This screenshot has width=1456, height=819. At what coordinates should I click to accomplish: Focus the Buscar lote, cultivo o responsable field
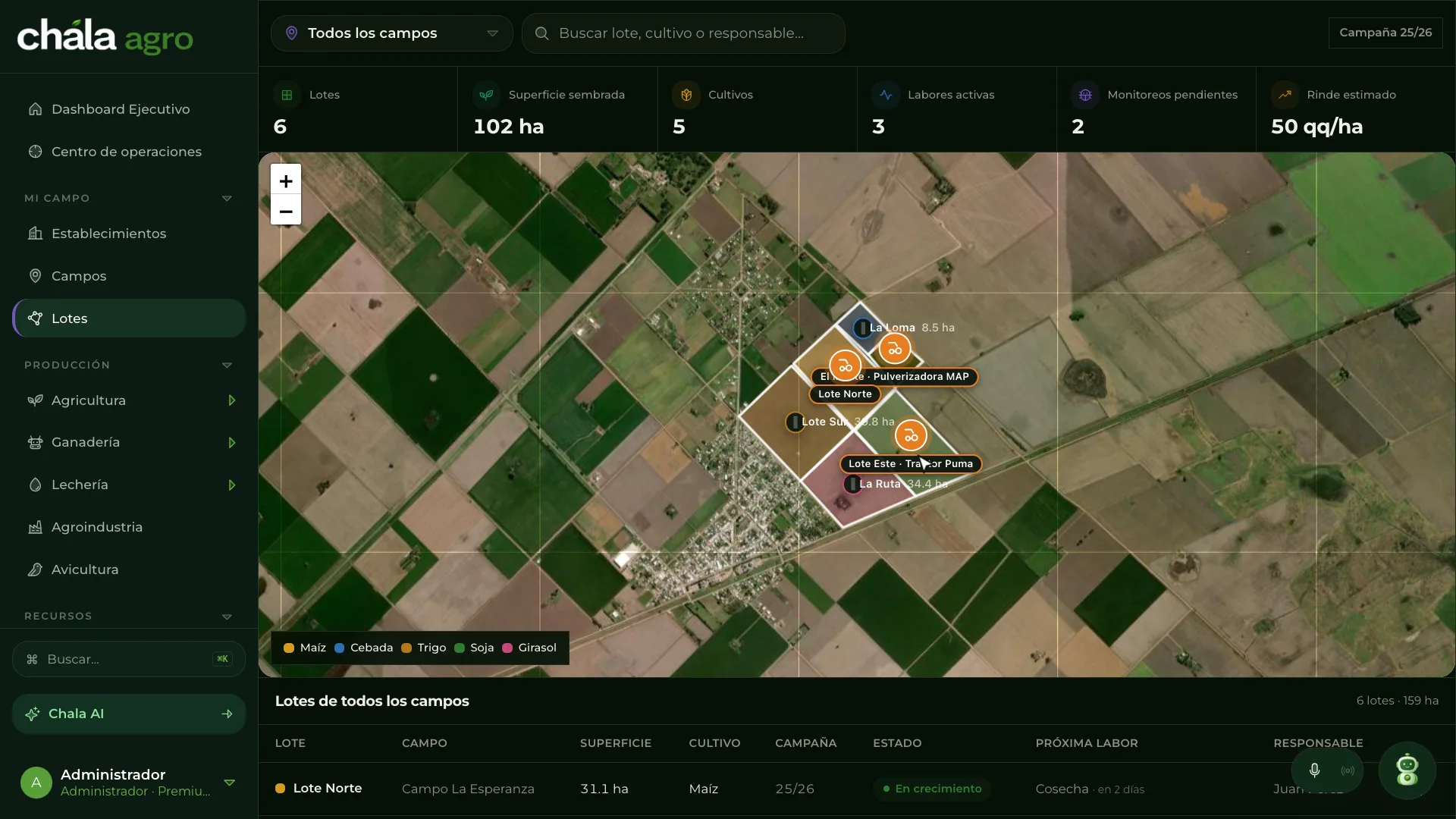point(683,33)
